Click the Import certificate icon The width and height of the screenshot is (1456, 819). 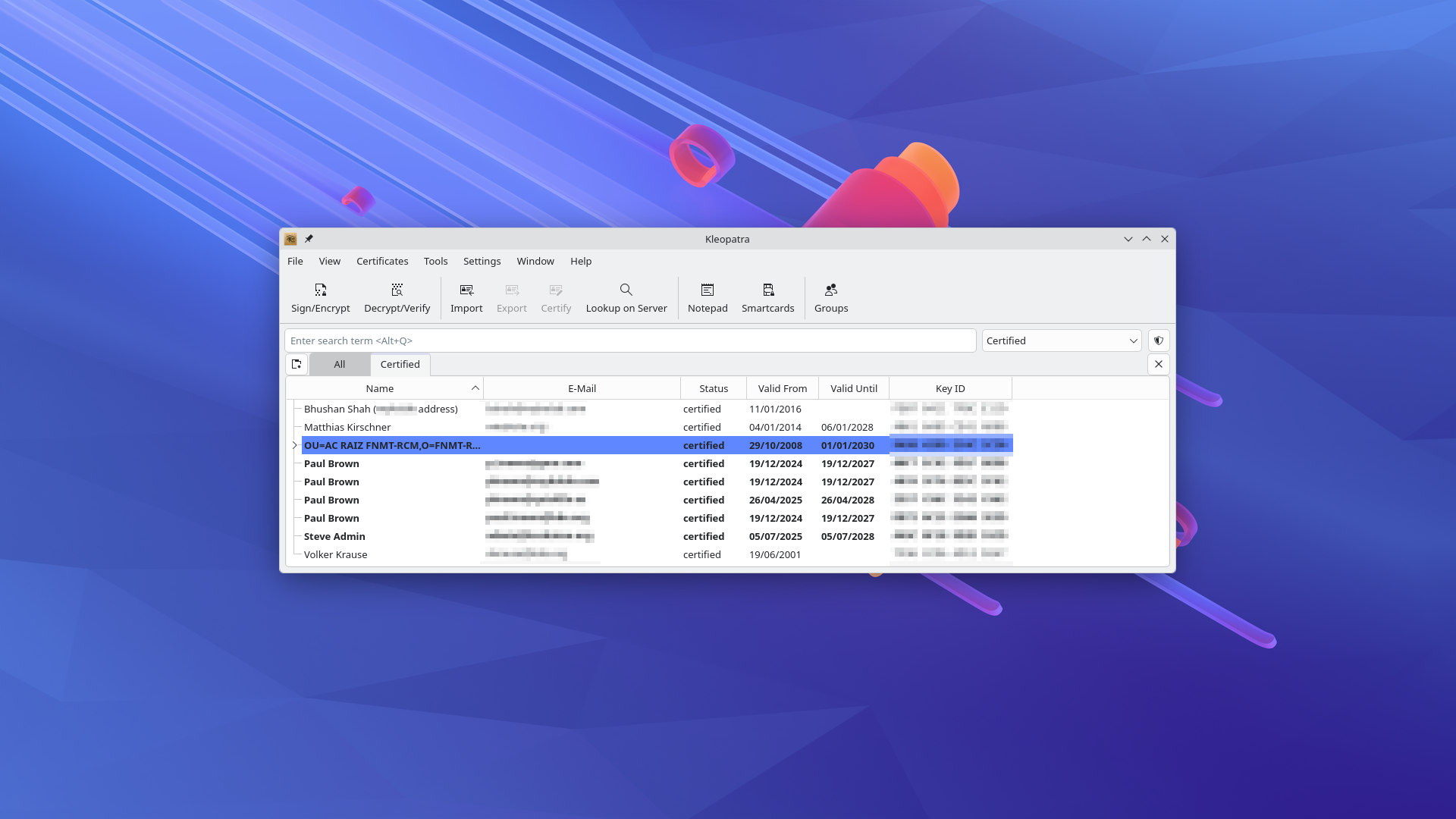click(466, 290)
